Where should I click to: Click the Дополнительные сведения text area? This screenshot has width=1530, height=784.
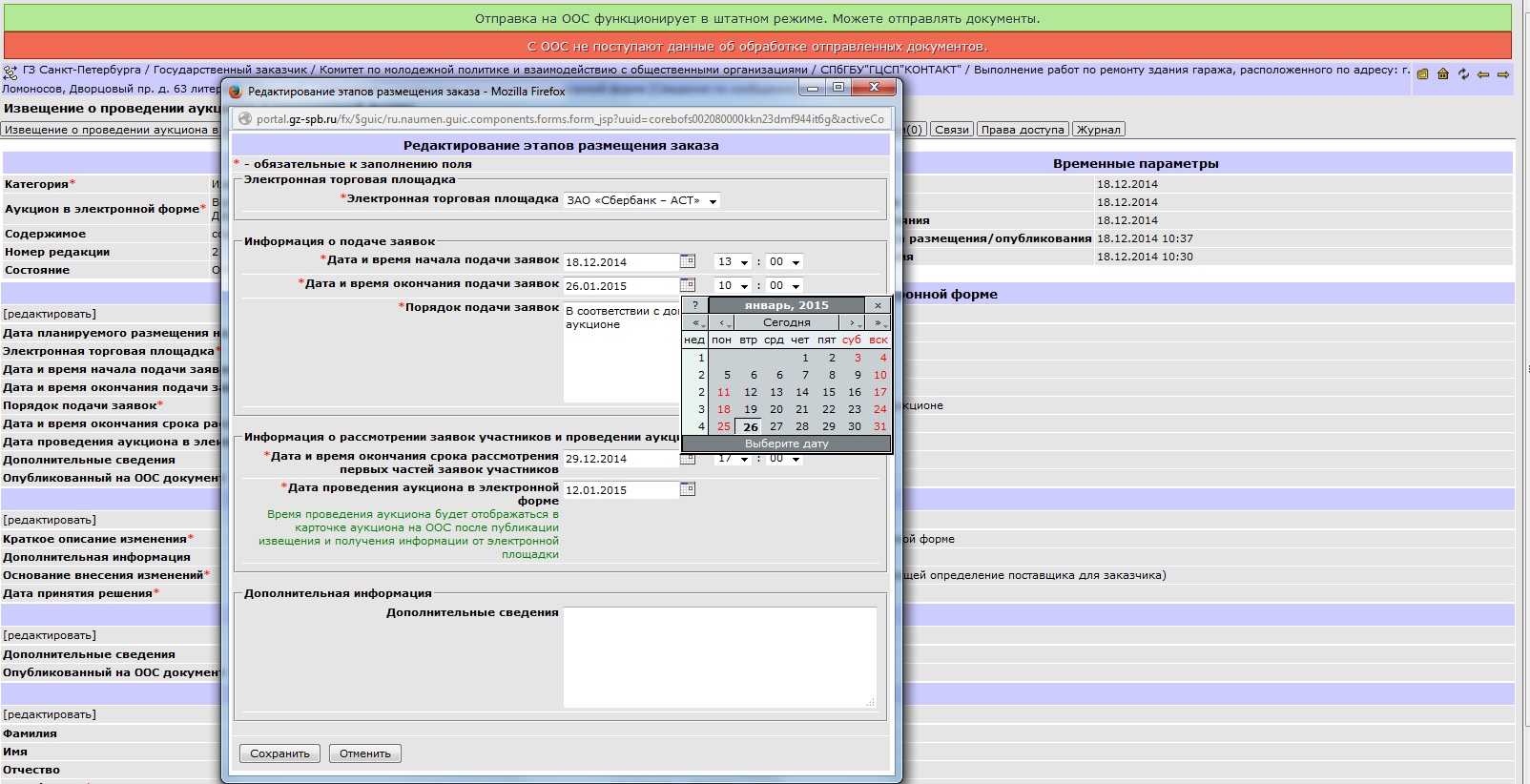719,657
